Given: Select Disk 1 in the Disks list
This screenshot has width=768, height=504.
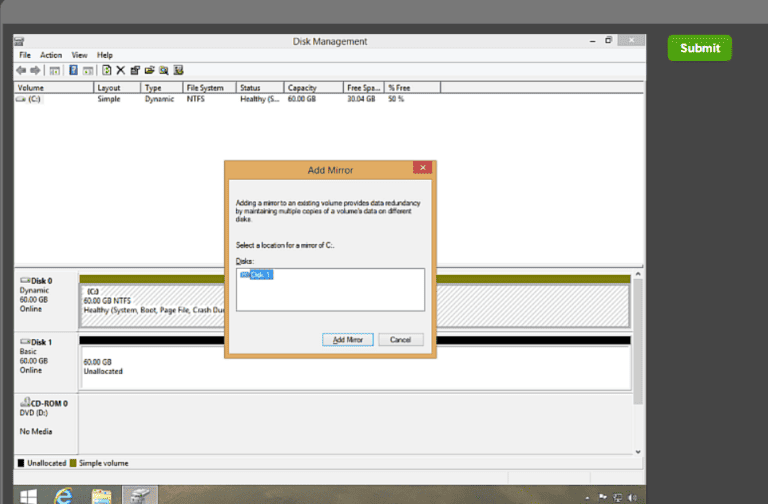Looking at the screenshot, I should point(260,274).
